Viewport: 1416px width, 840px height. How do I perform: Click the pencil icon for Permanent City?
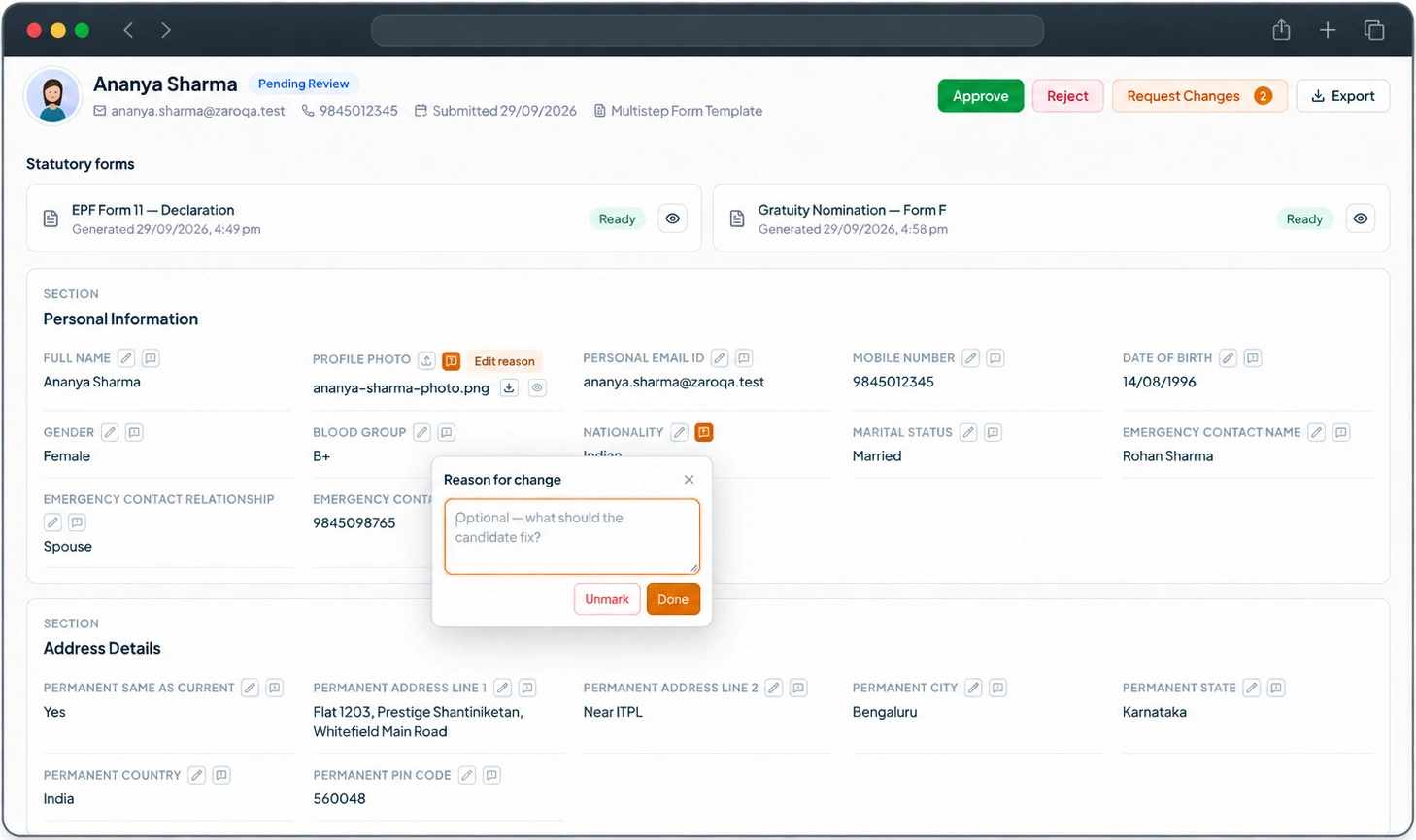974,688
